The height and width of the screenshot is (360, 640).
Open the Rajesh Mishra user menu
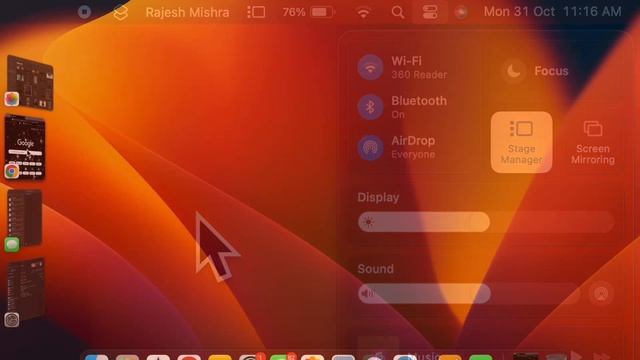click(x=187, y=12)
